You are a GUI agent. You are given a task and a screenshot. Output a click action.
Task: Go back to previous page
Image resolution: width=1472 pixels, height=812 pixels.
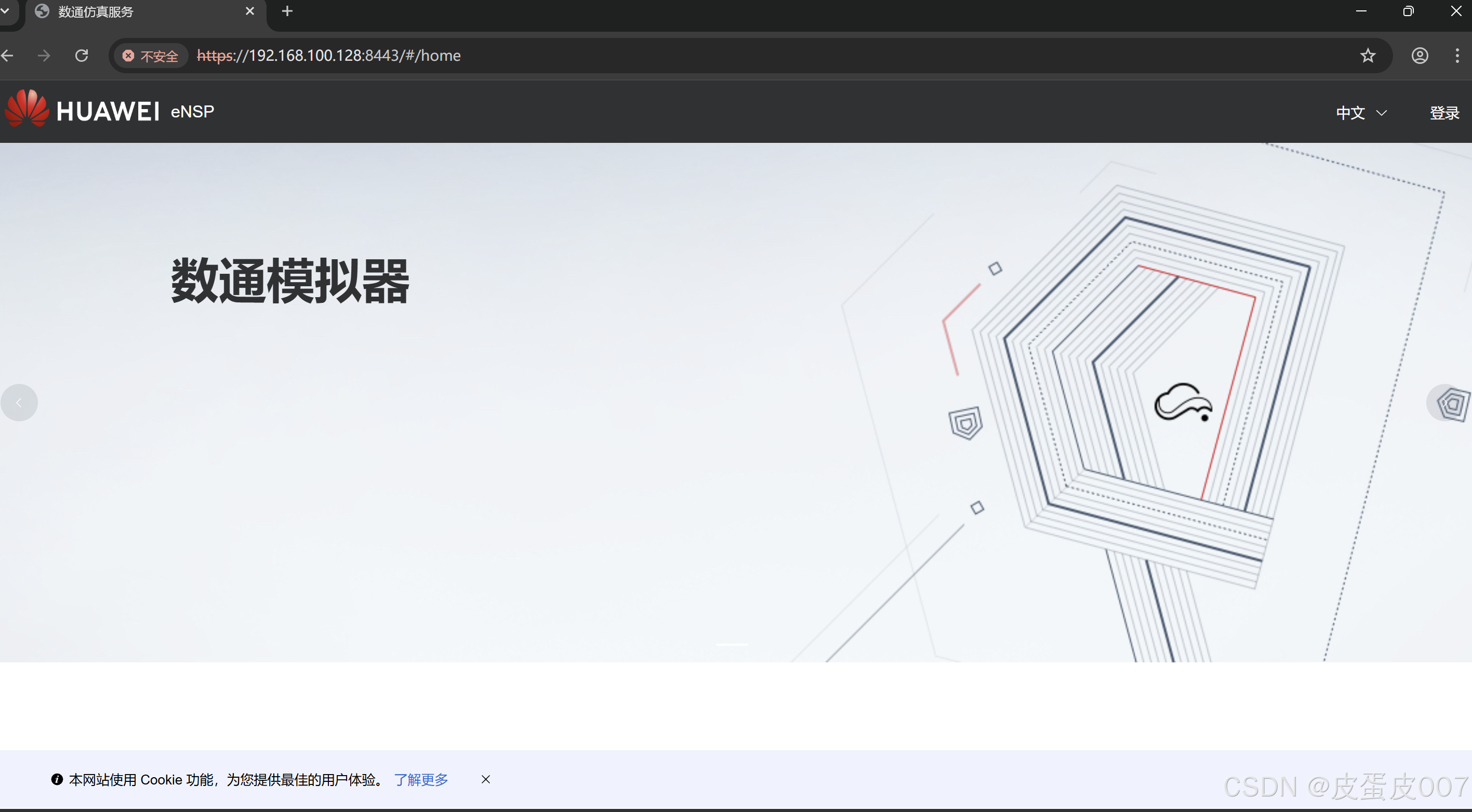pyautogui.click(x=8, y=56)
